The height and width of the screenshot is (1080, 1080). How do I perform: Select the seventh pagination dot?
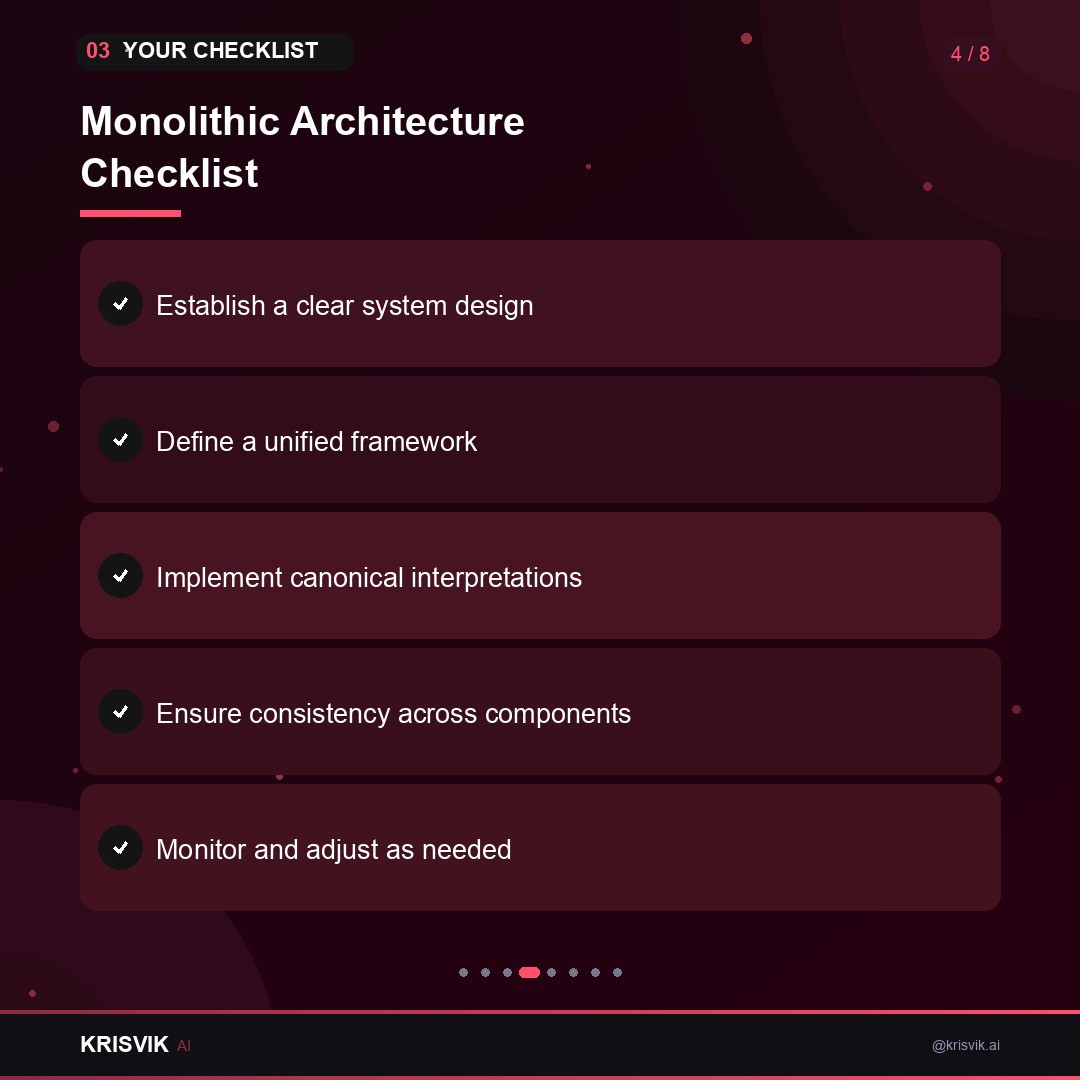pos(596,973)
